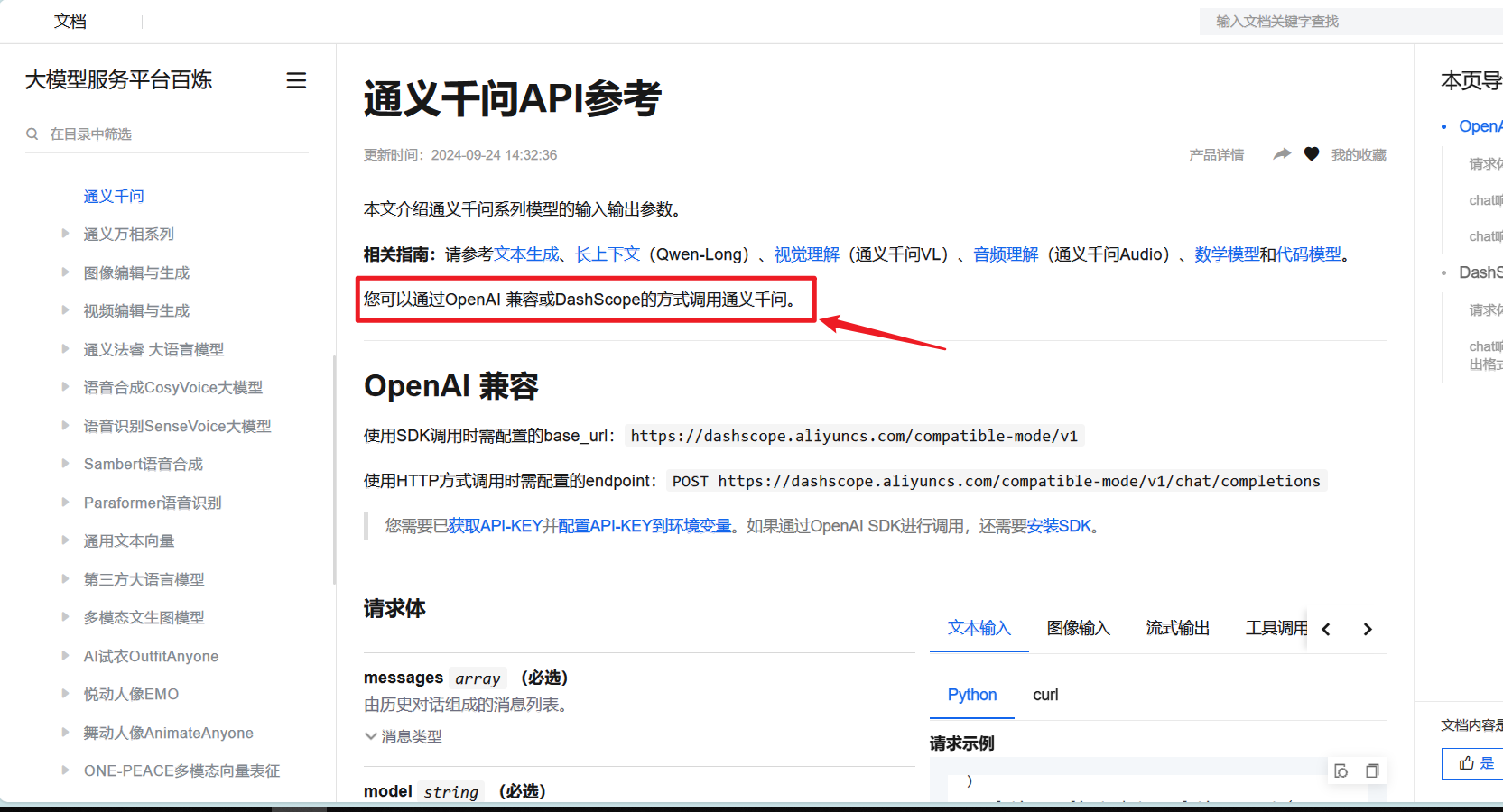The width and height of the screenshot is (1503, 812).
Task: Open 我的收藏
Action: (x=1359, y=155)
